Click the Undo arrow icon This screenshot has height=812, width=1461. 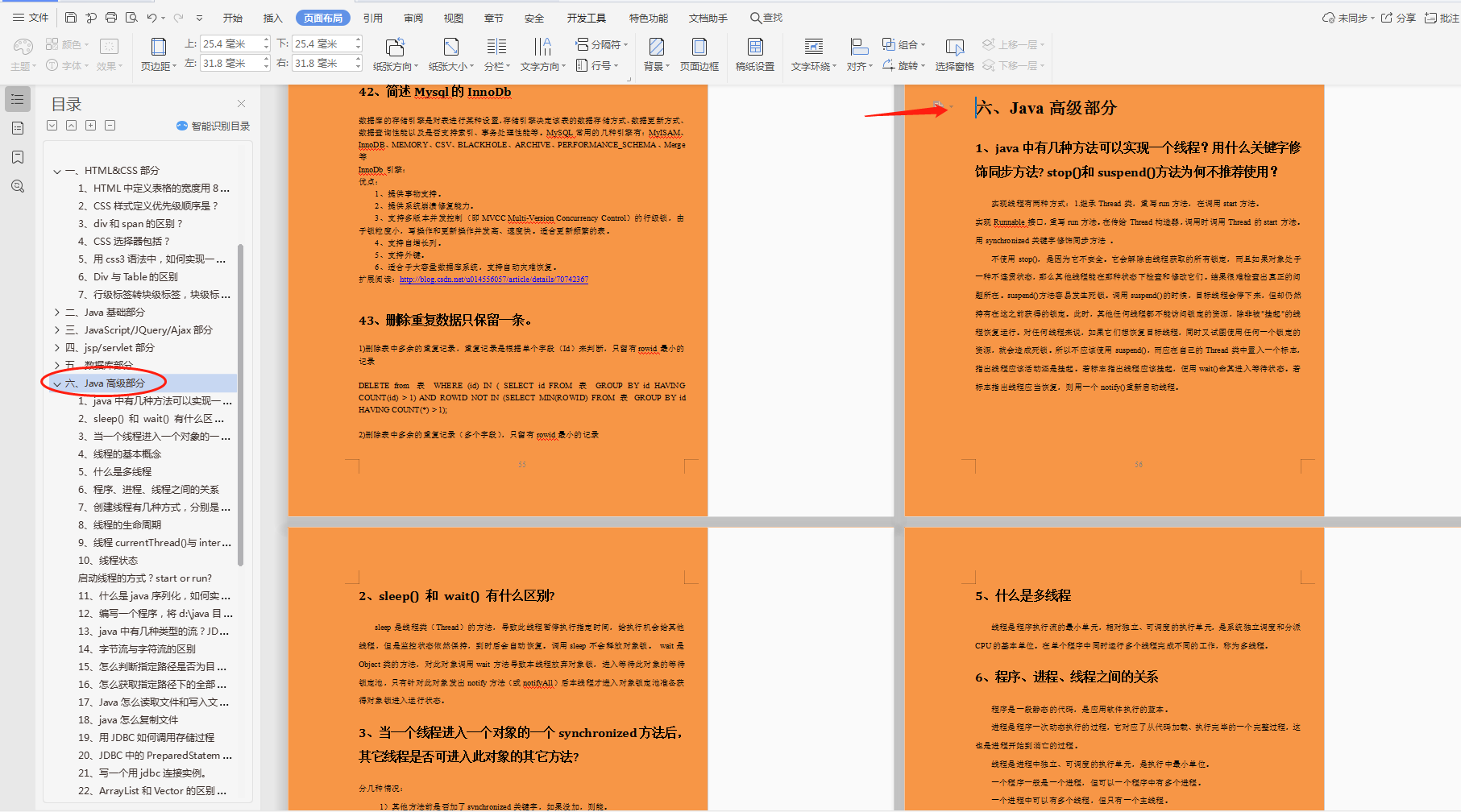[151, 18]
